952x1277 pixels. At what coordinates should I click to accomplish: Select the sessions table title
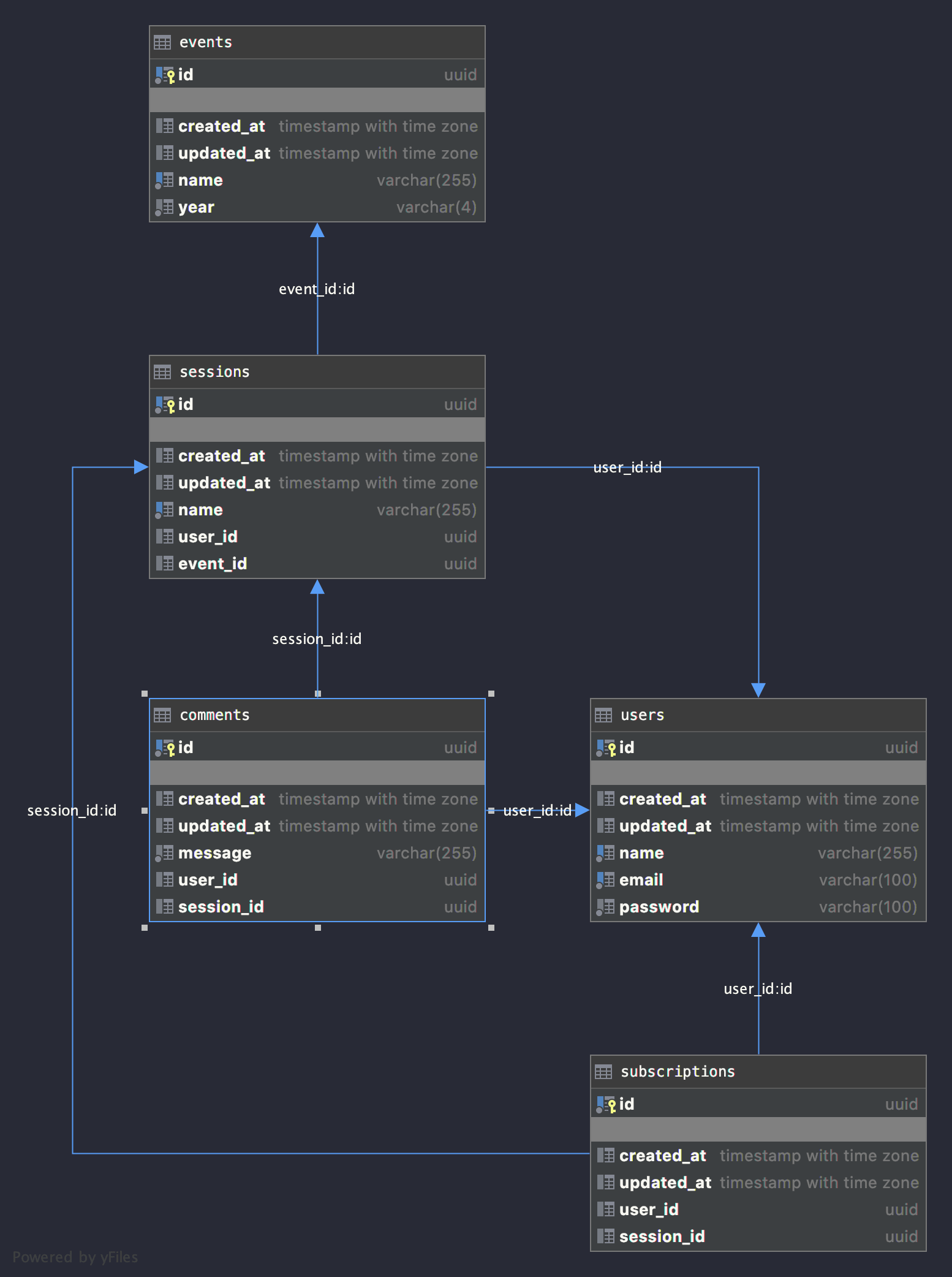214,372
